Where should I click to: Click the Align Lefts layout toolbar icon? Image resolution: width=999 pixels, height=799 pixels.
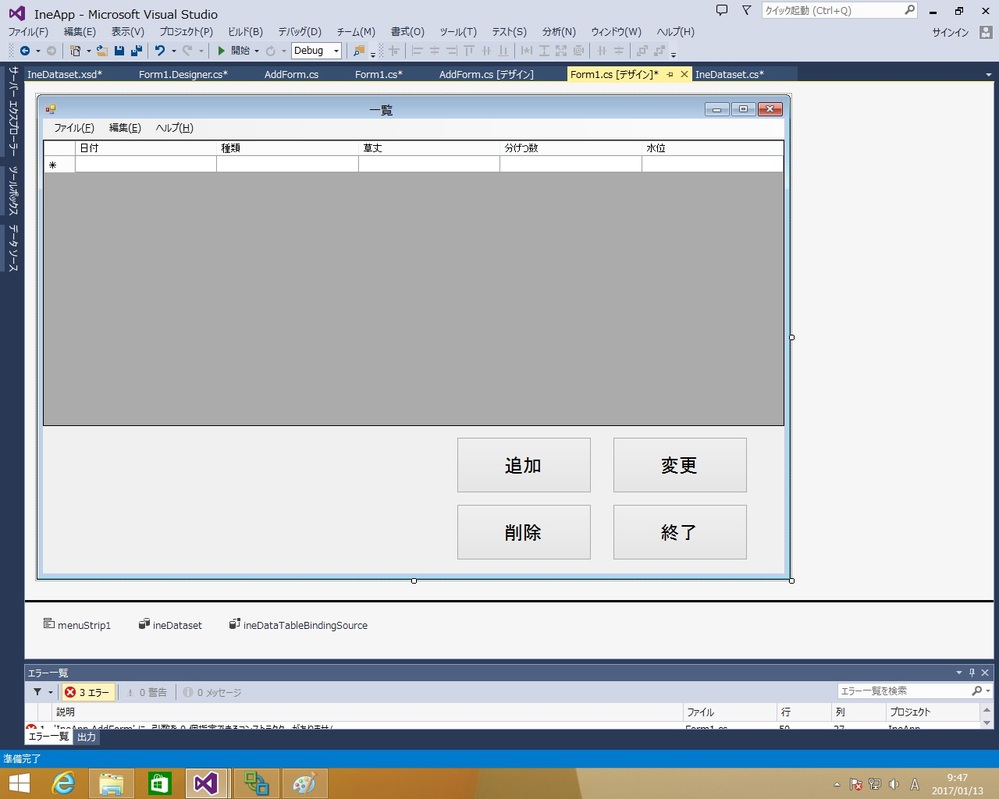click(417, 50)
